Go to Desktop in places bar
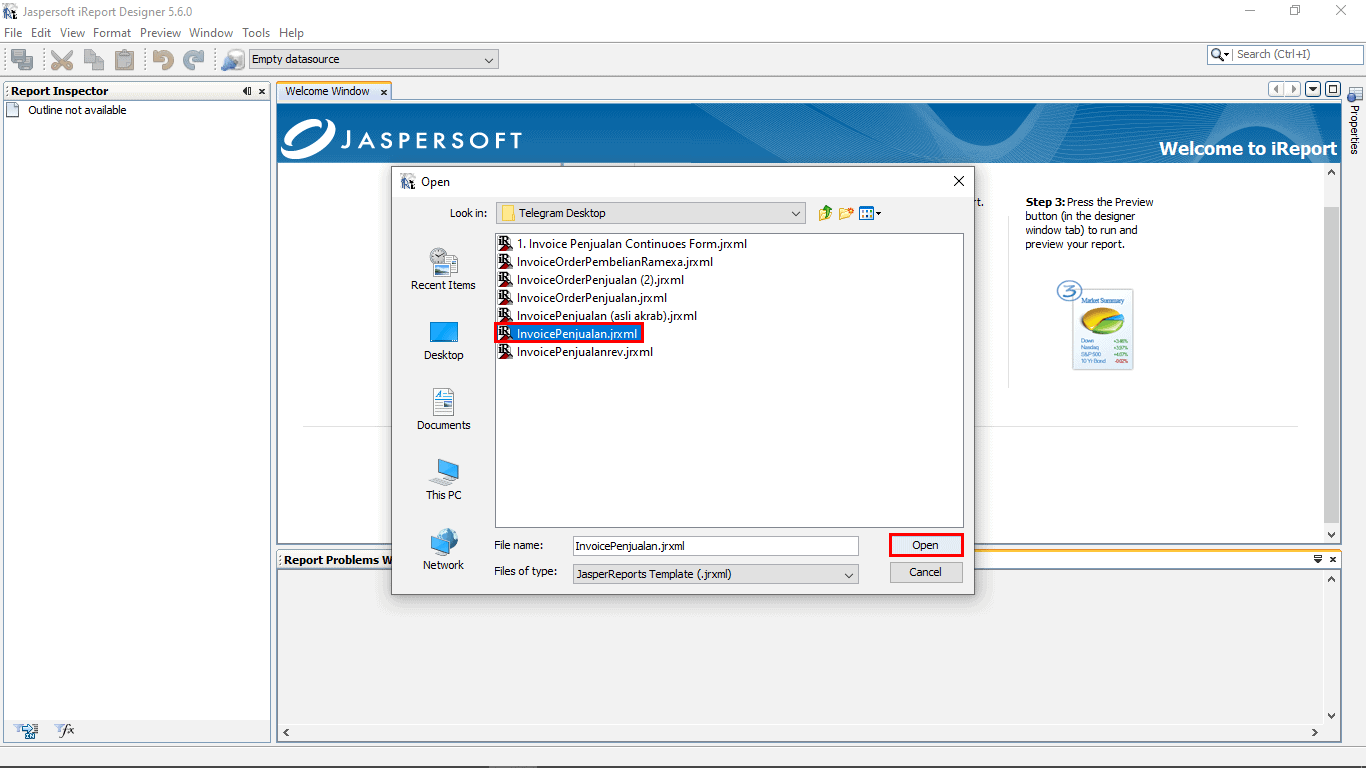The width and height of the screenshot is (1366, 768). tap(443, 341)
